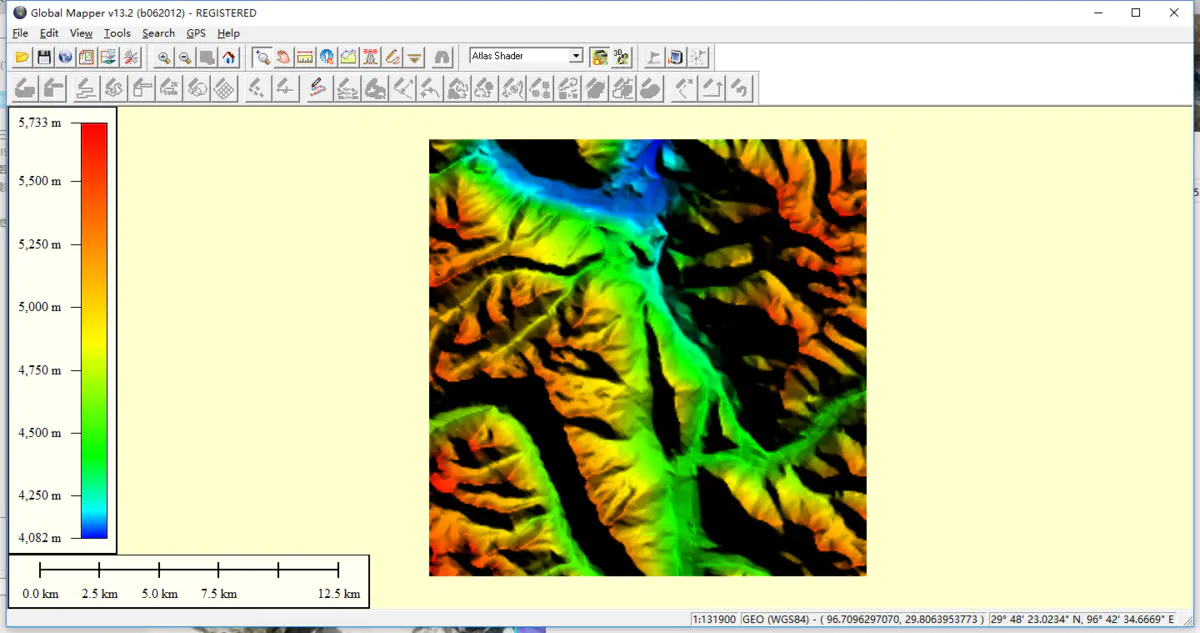The height and width of the screenshot is (633, 1200).
Task: Click the GPS flag waypoint icon
Action: coord(654,57)
